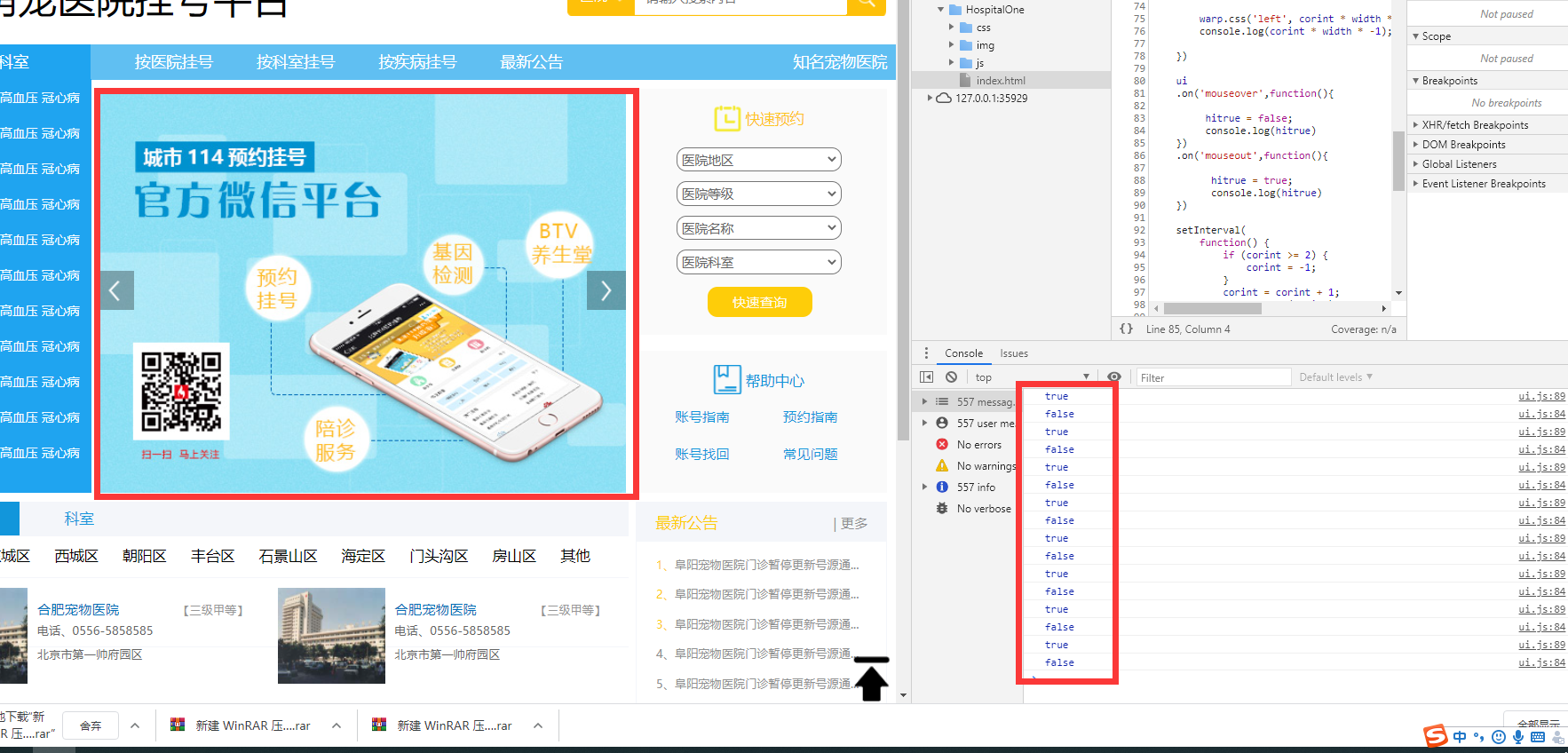Open the console drawer three-dot menu

pyautogui.click(x=926, y=353)
